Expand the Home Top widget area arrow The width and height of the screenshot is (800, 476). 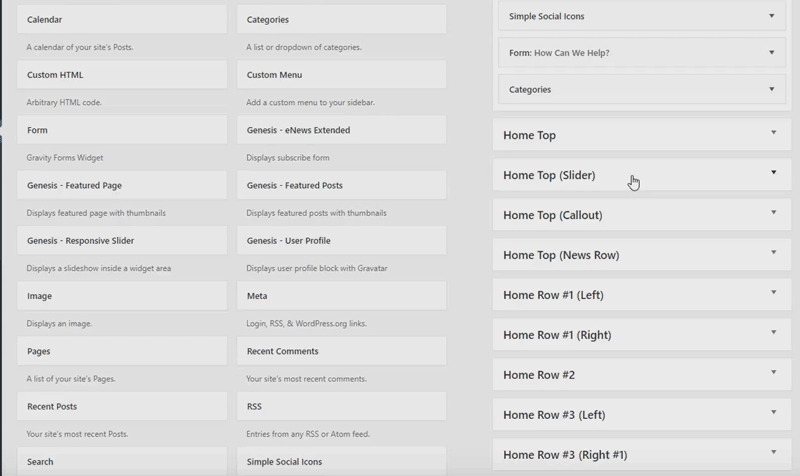coord(773,133)
